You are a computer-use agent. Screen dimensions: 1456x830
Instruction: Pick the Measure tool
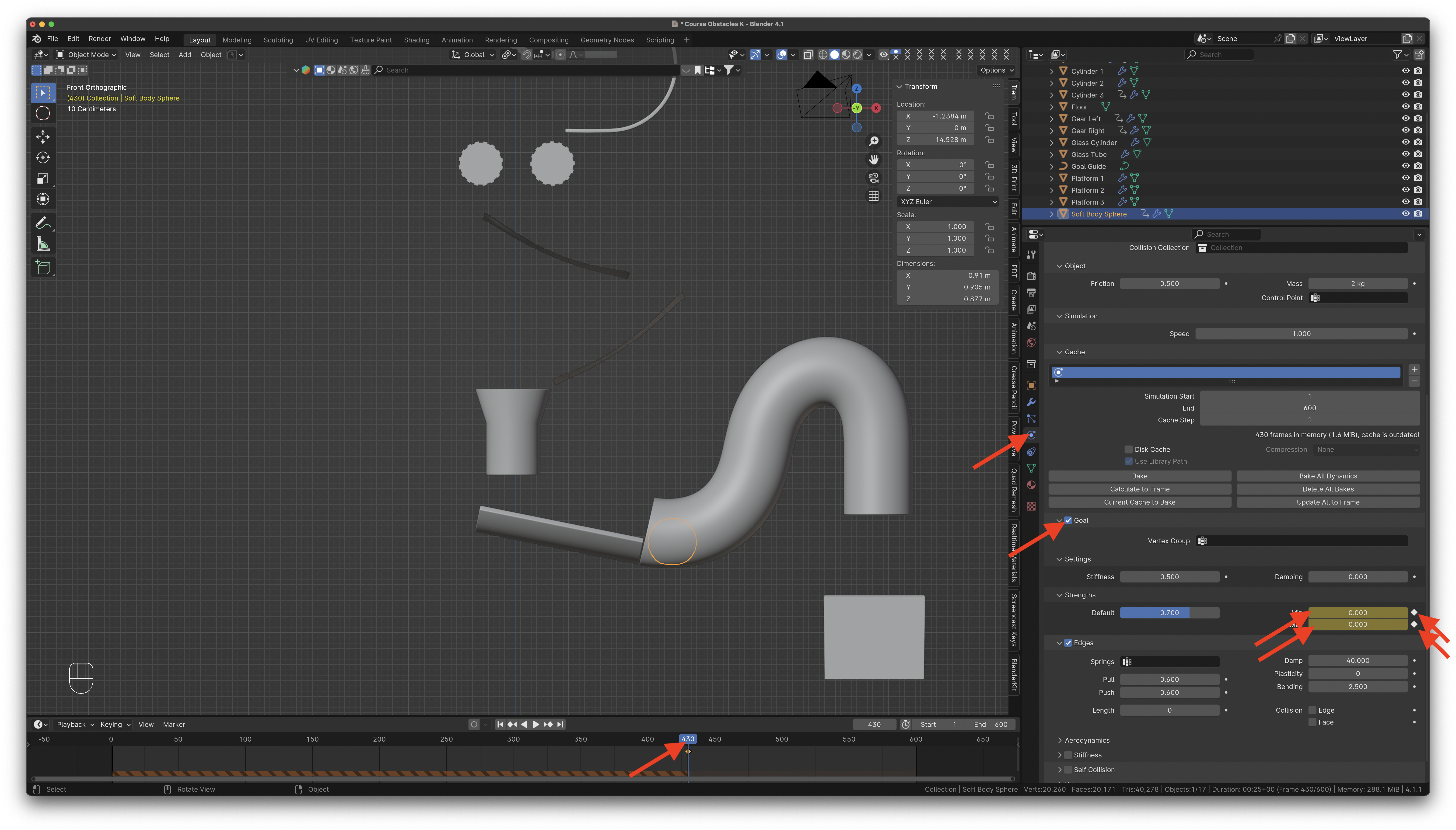[43, 244]
